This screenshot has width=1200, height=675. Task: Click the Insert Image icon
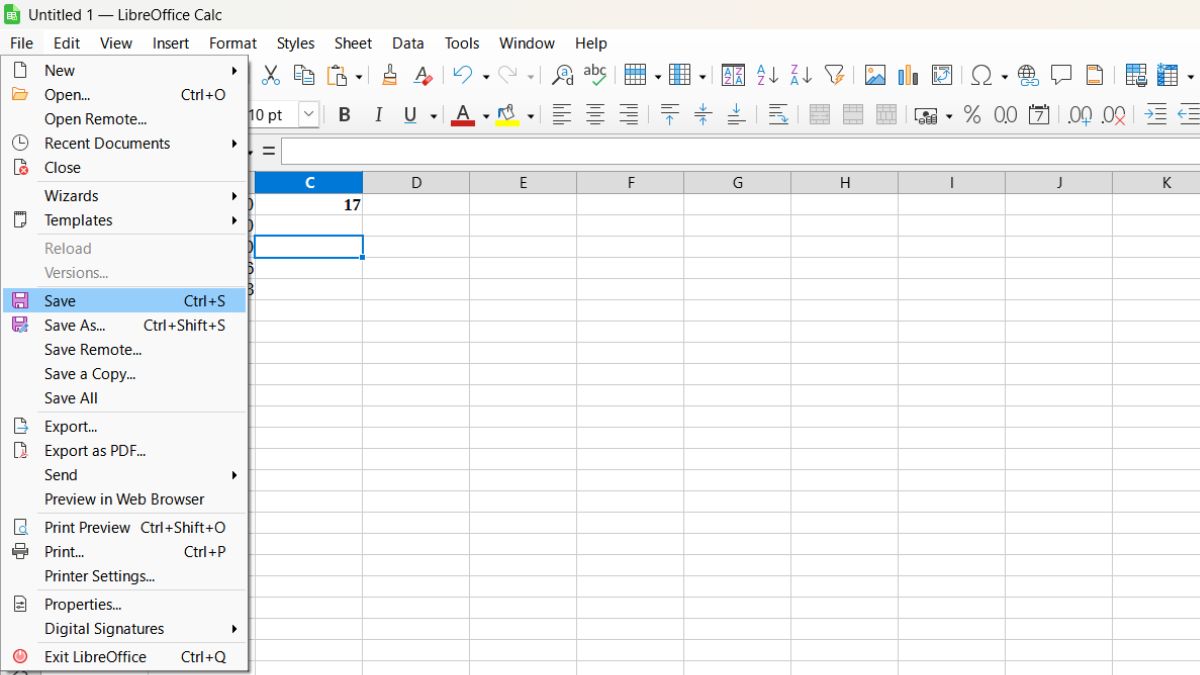click(x=875, y=75)
